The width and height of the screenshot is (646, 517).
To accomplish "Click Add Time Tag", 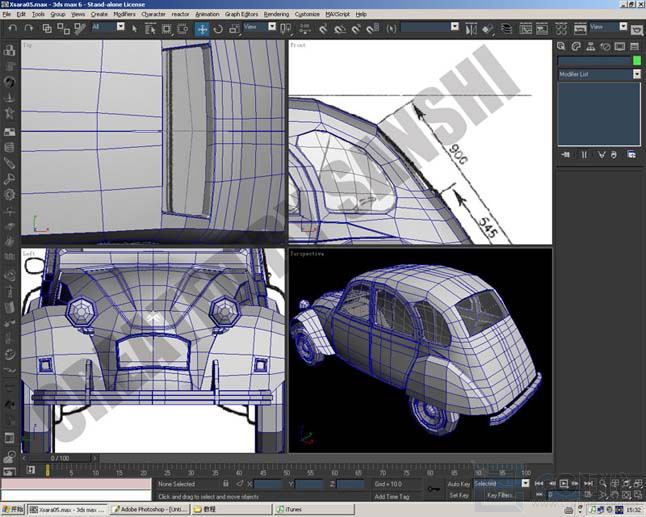I will pyautogui.click(x=392, y=496).
